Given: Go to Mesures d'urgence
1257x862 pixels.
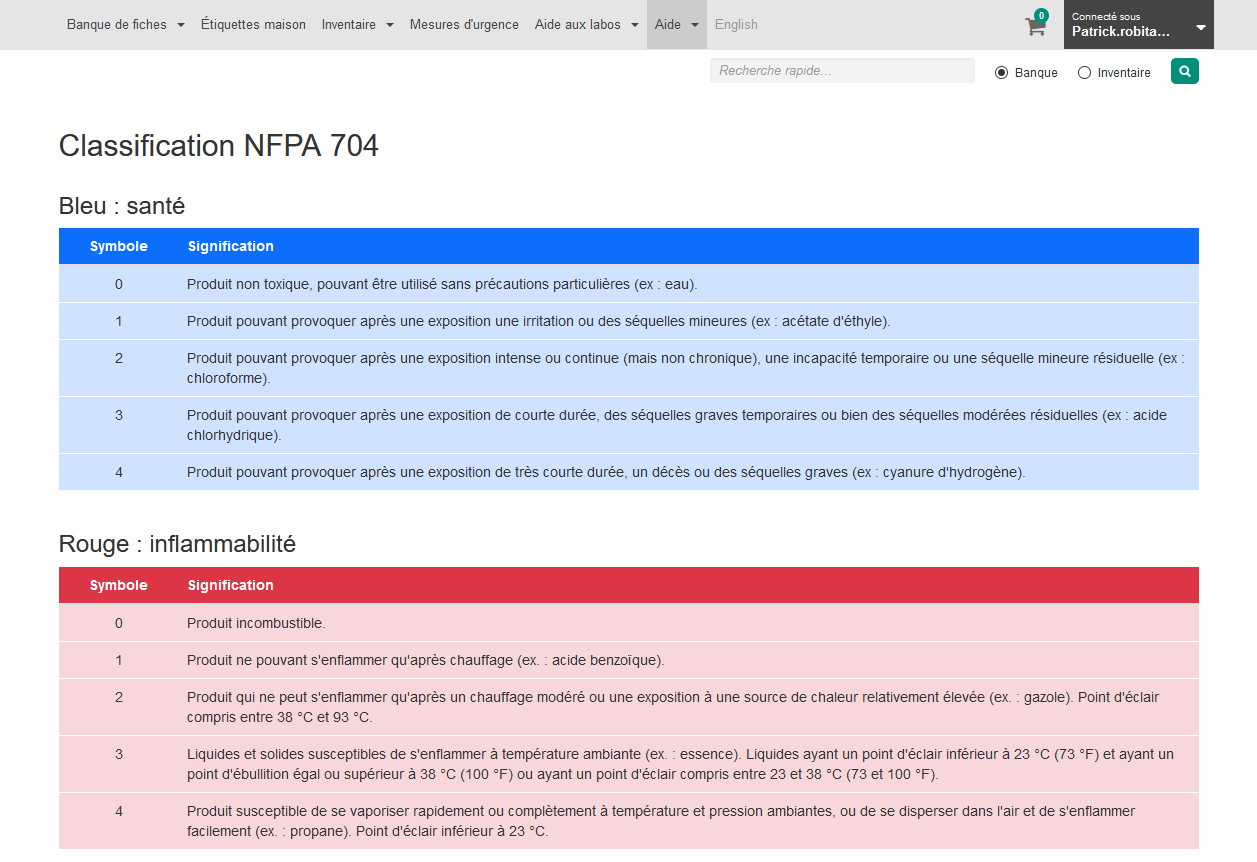Looking at the screenshot, I should [x=464, y=25].
